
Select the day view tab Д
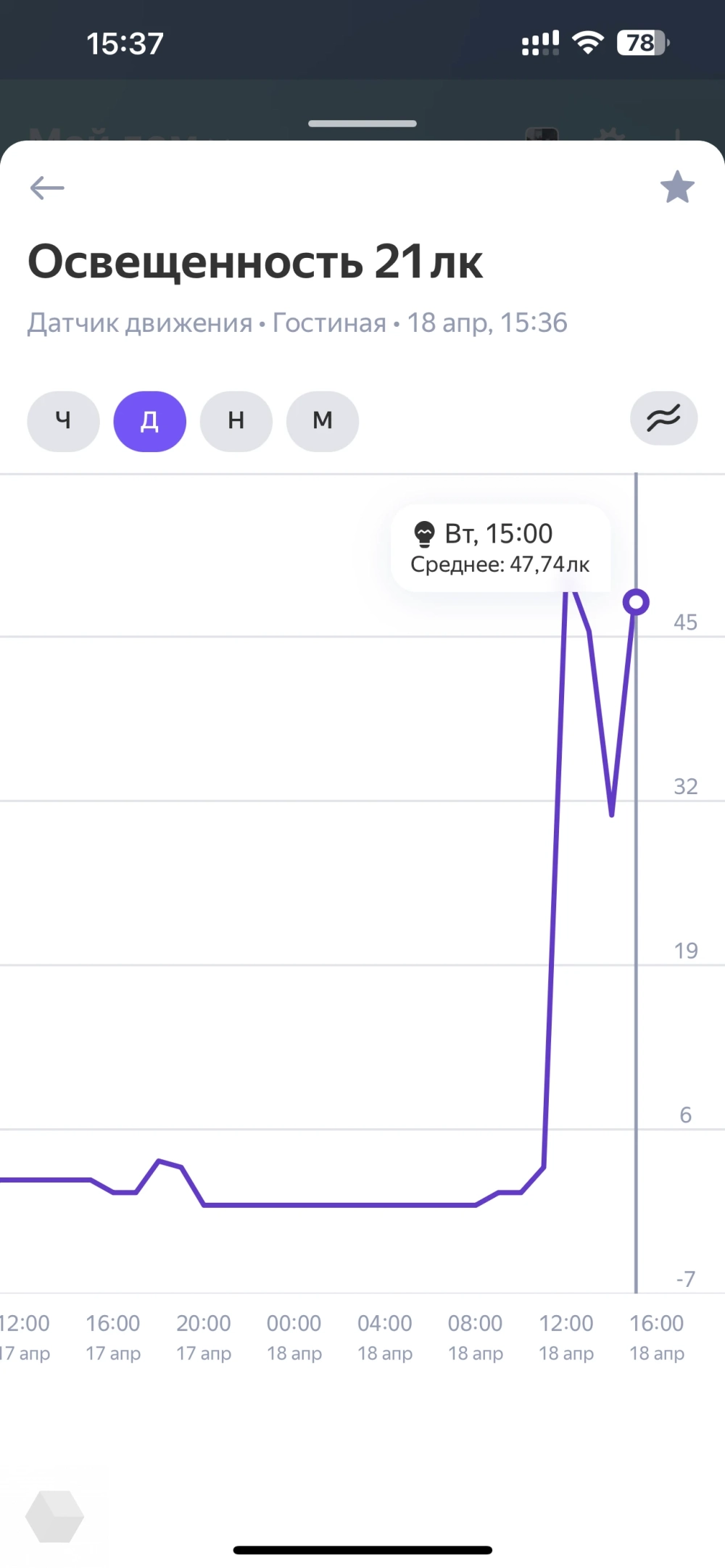149,421
